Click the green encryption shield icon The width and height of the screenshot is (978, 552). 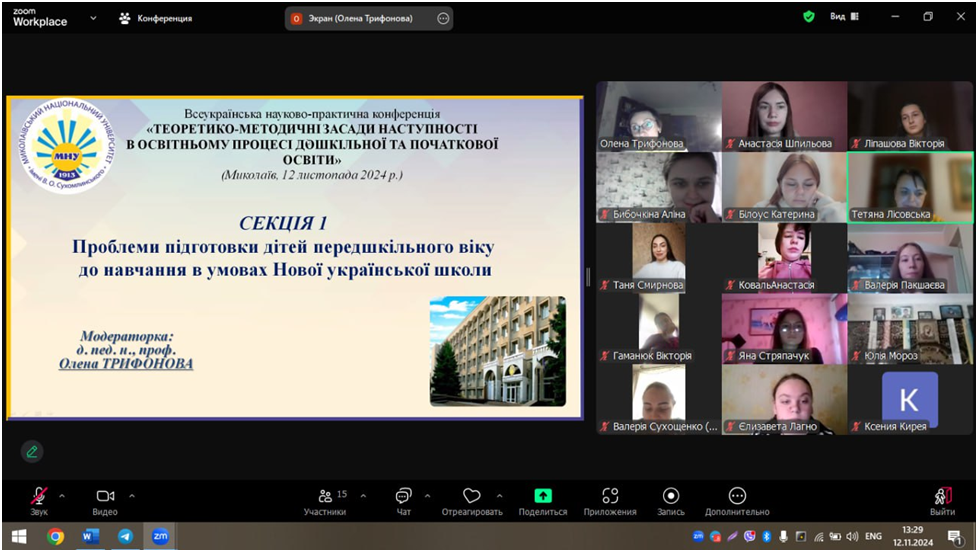809,17
